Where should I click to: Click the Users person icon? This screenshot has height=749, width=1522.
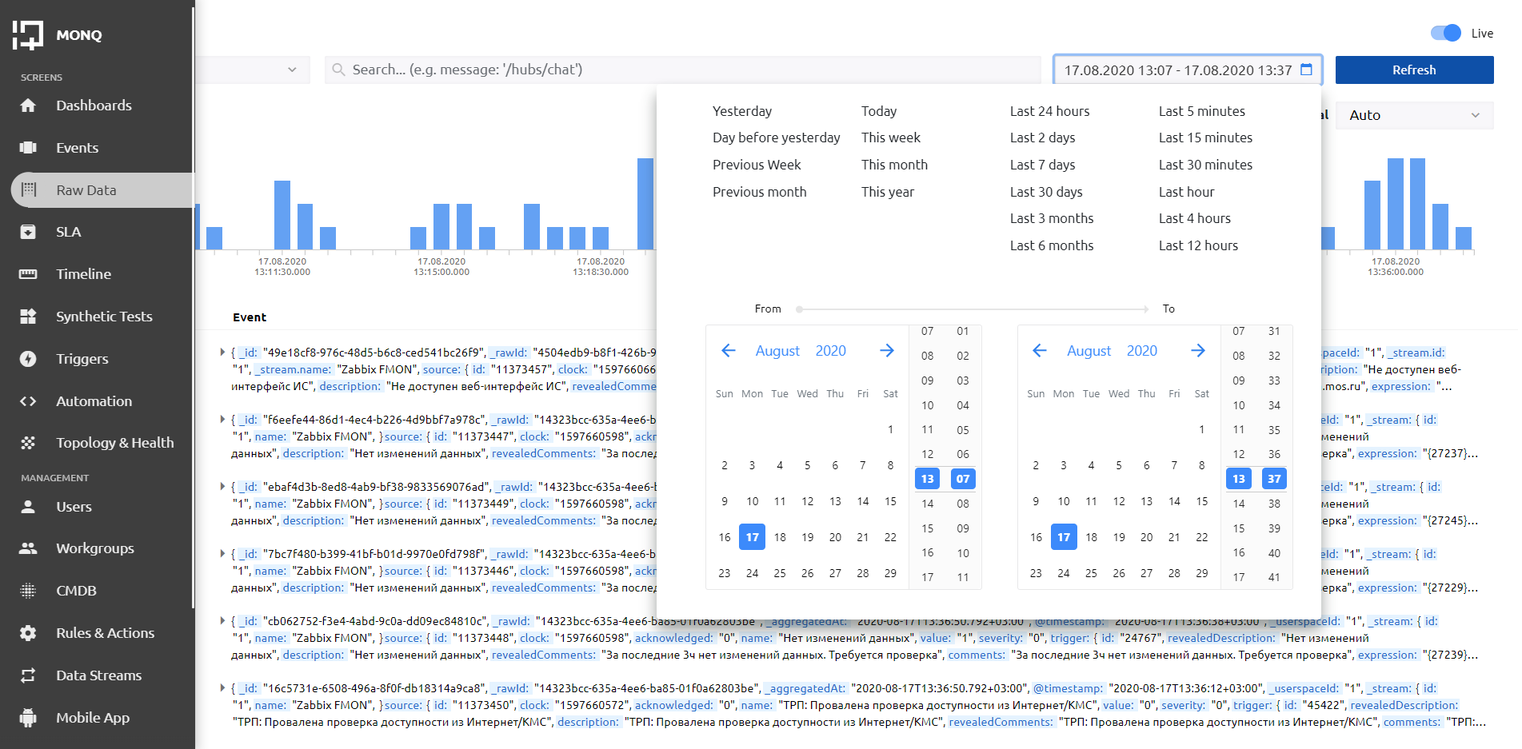[x=28, y=507]
